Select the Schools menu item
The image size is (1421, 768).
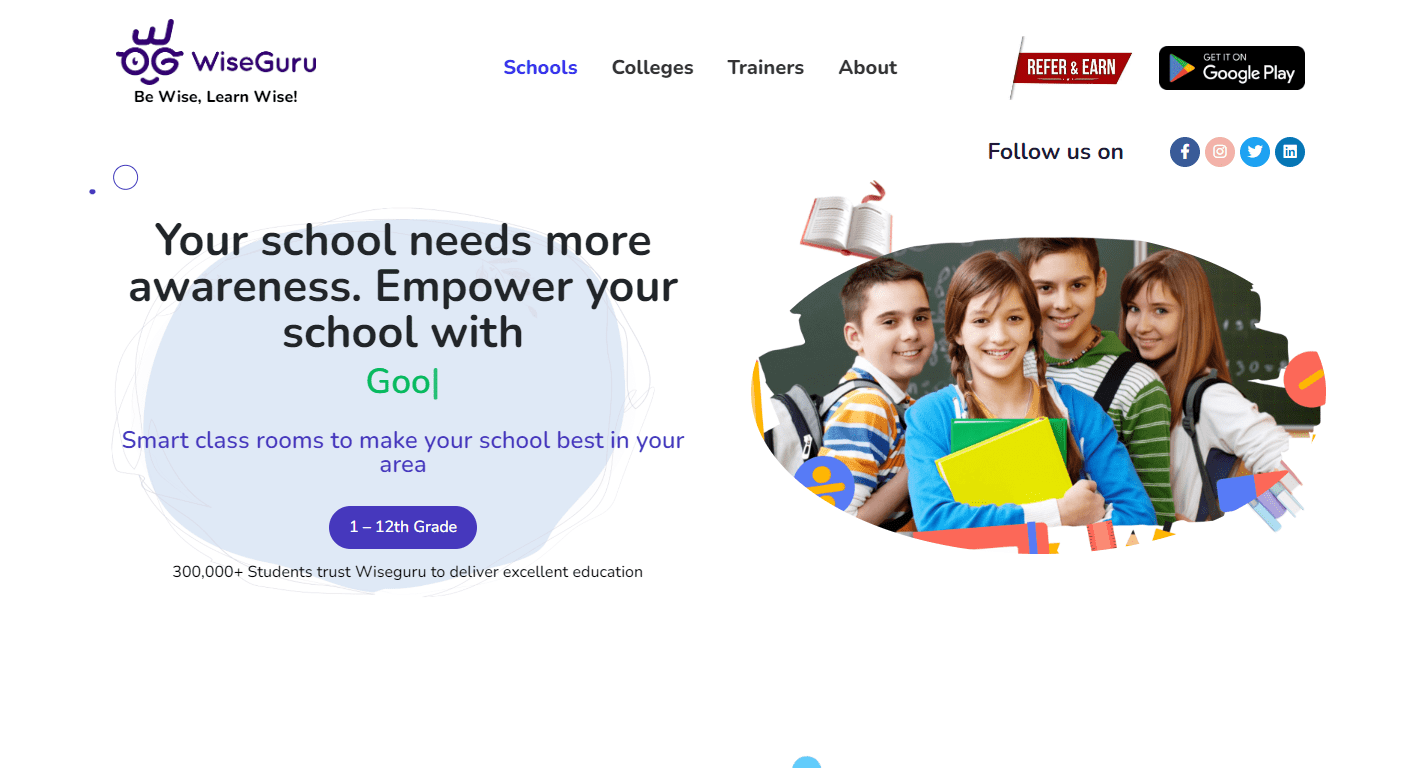pos(540,67)
